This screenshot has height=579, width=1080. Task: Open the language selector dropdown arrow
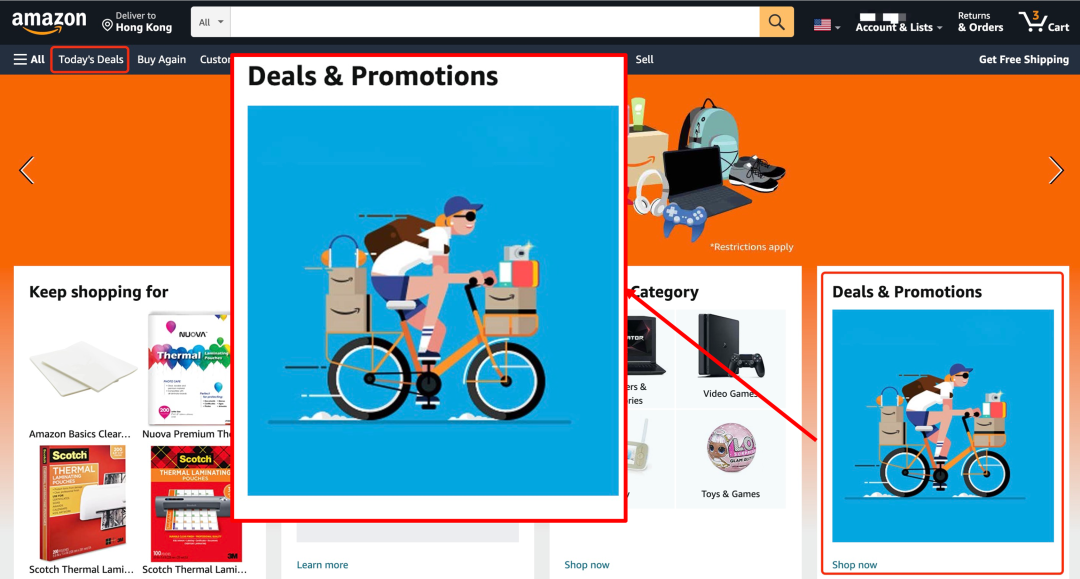[838, 28]
